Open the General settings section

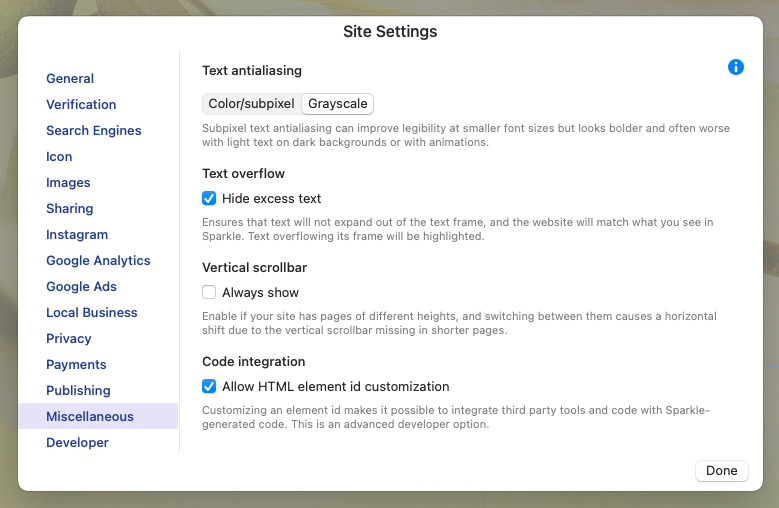[70, 79]
